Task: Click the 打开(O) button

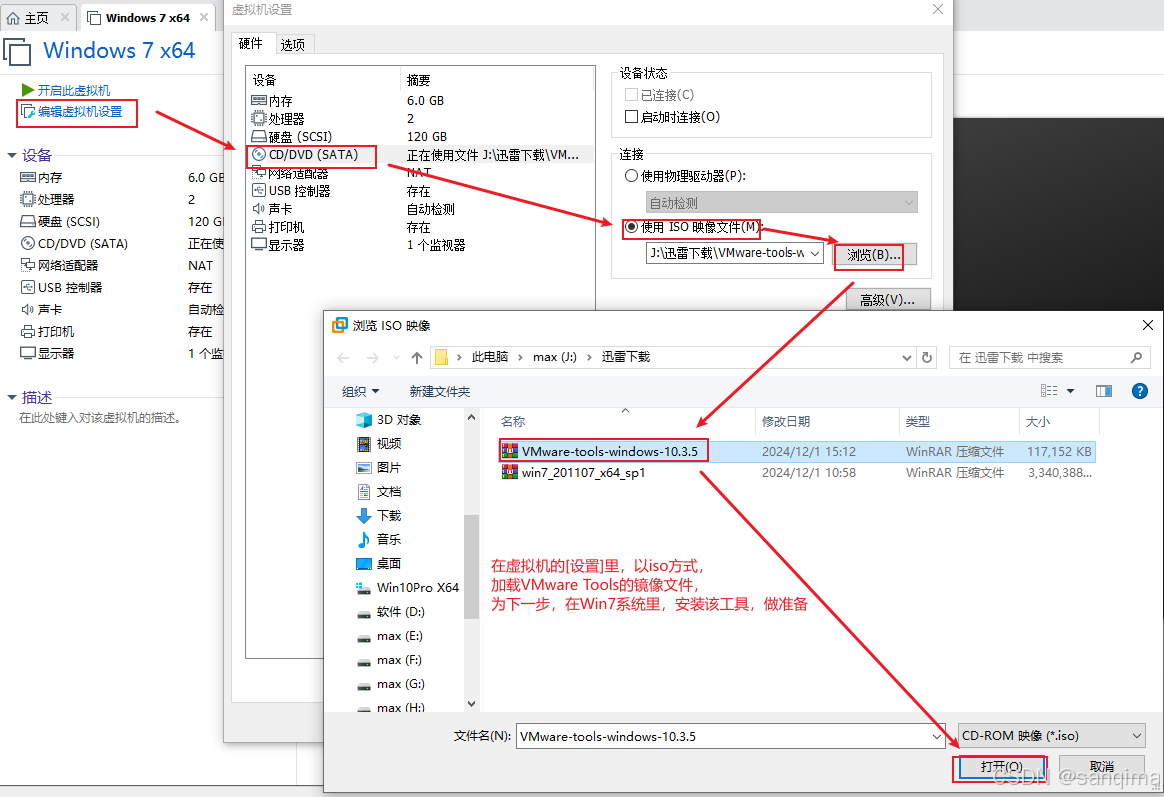Action: point(1001,767)
